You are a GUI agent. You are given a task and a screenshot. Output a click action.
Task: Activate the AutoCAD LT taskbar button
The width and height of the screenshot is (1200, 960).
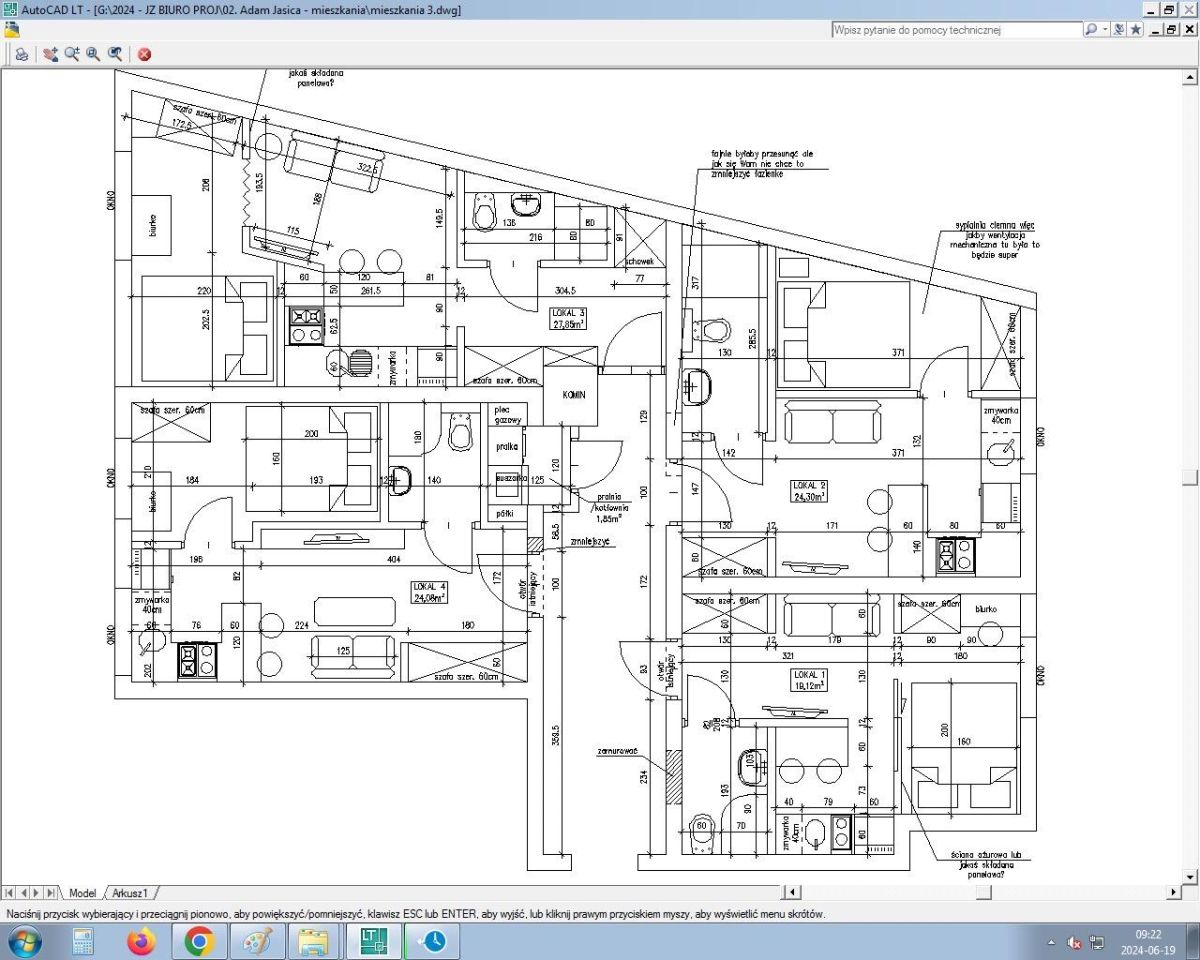tap(373, 941)
